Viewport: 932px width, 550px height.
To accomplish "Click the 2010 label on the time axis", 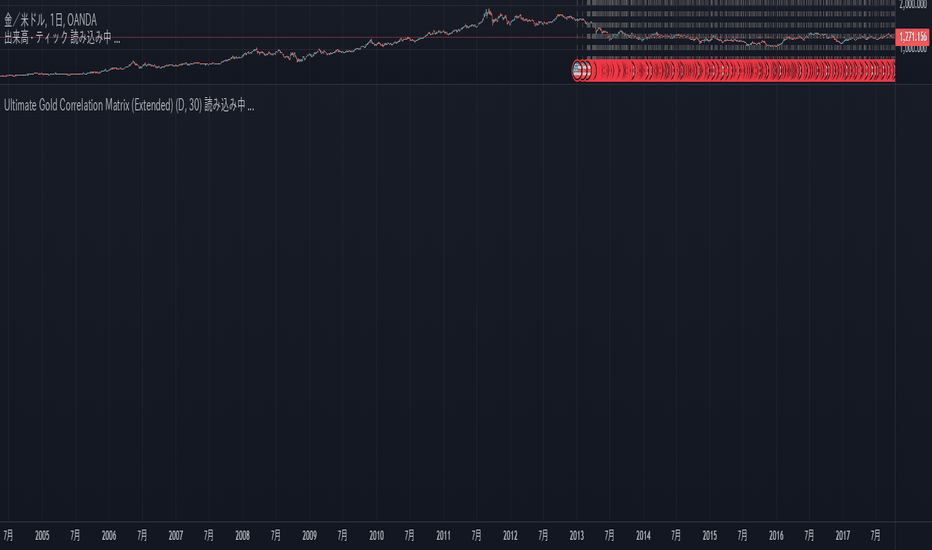I will [x=376, y=536].
